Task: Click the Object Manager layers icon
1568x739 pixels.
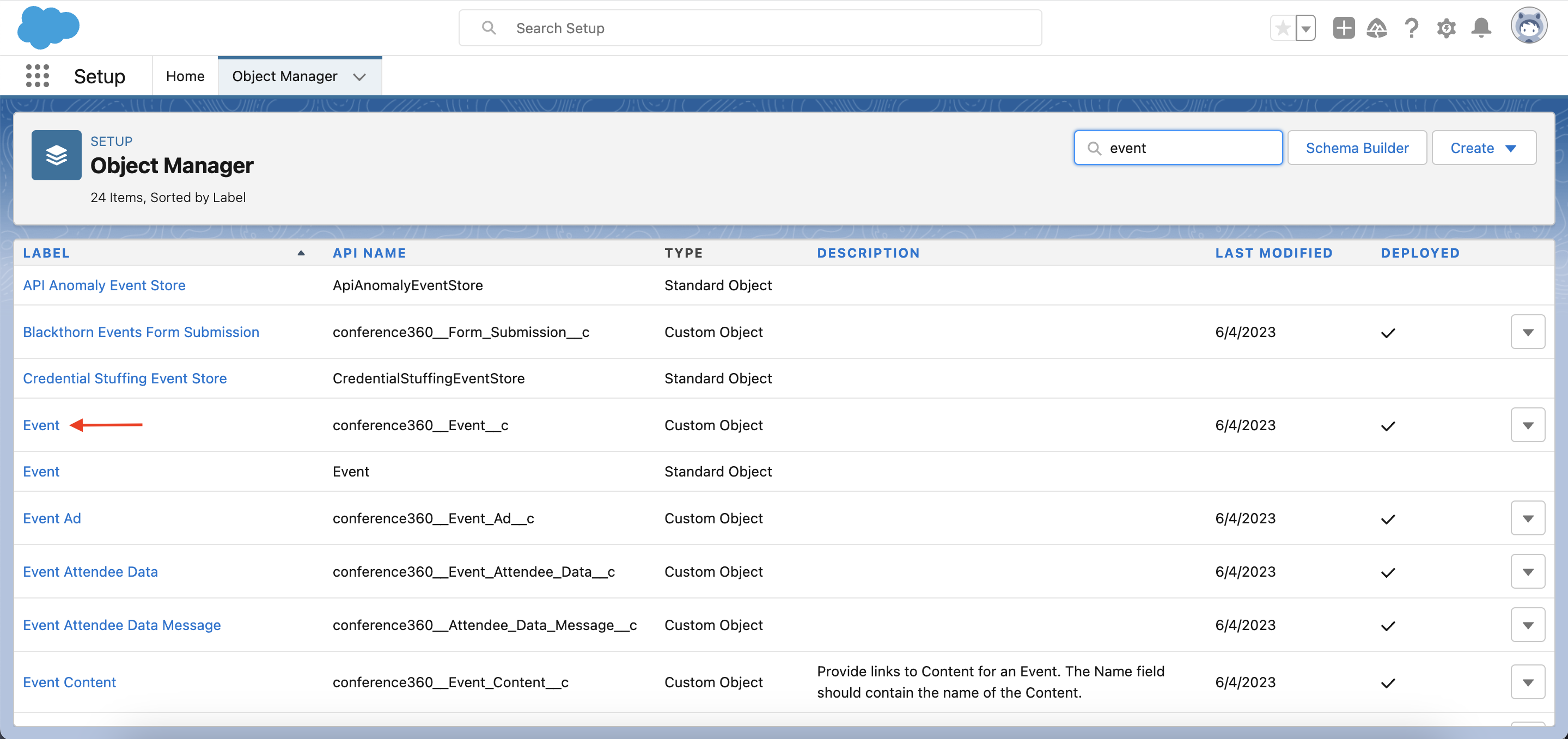Action: point(56,155)
